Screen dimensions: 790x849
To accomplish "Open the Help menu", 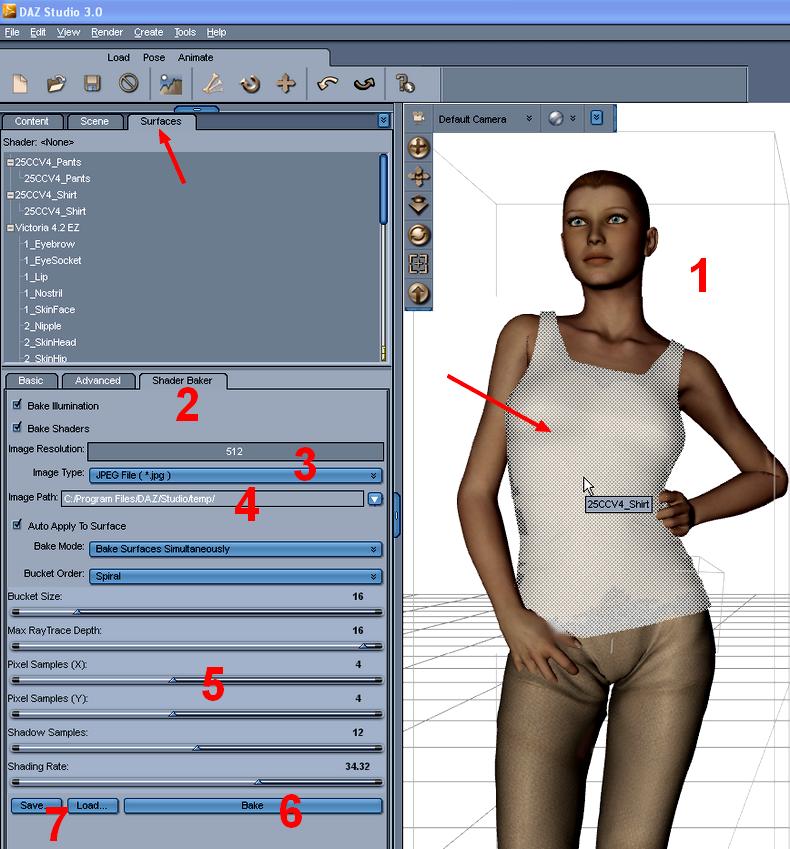I will point(216,32).
